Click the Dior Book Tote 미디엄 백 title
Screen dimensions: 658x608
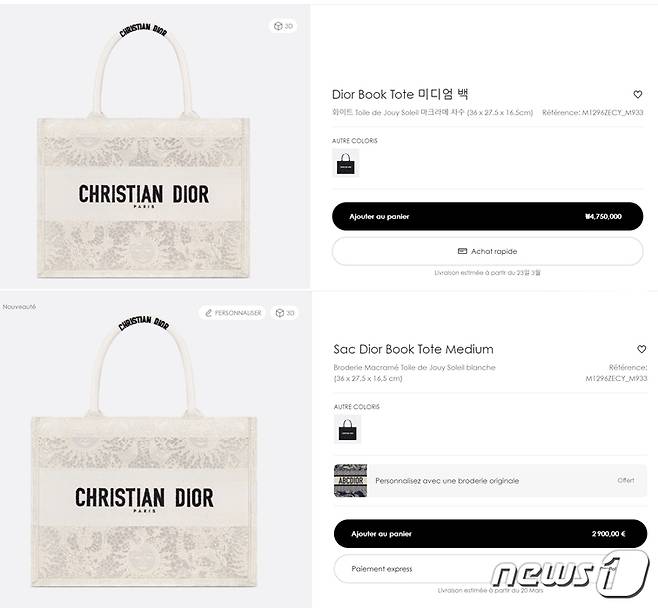pos(400,94)
